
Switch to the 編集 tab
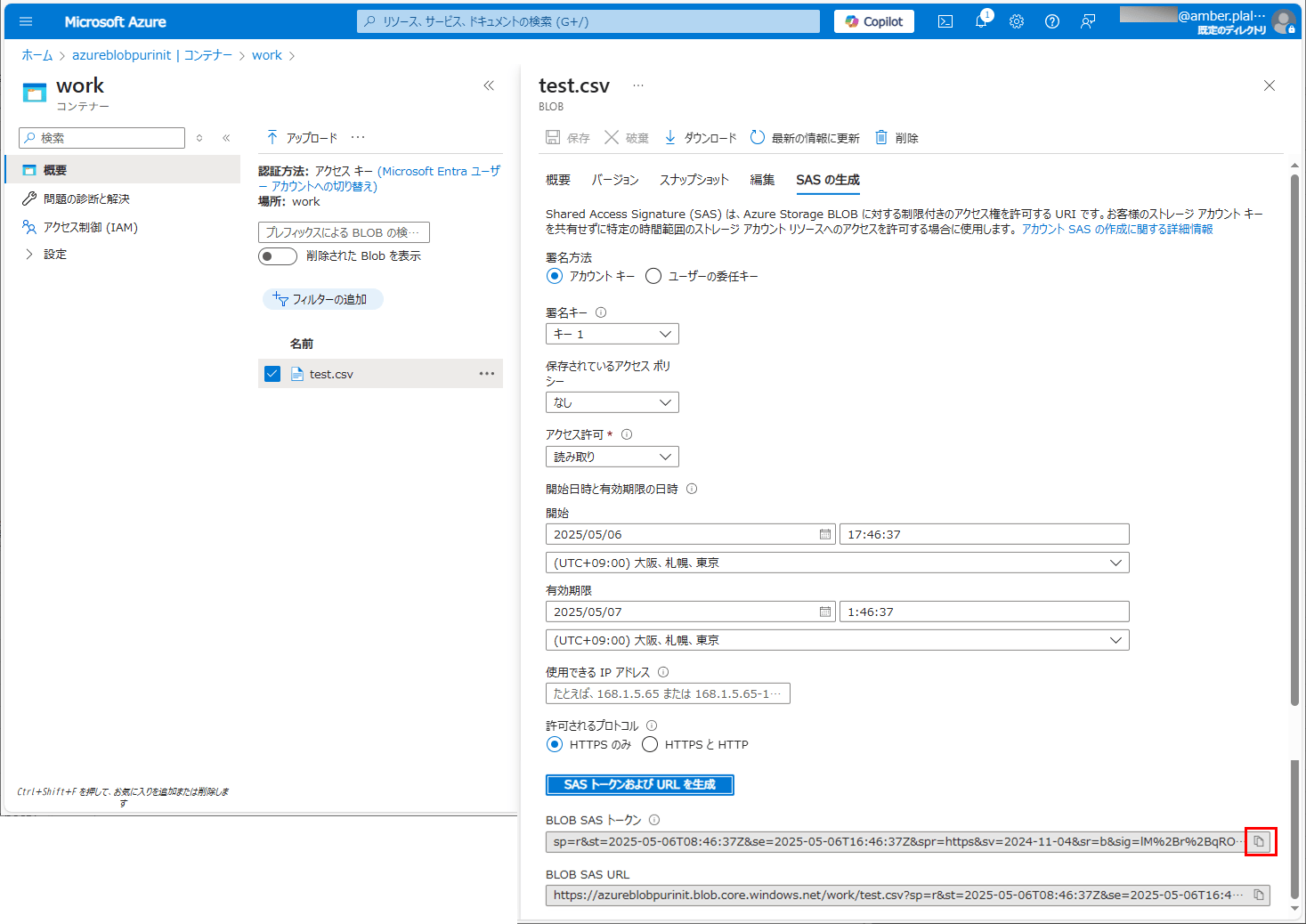pos(762,180)
